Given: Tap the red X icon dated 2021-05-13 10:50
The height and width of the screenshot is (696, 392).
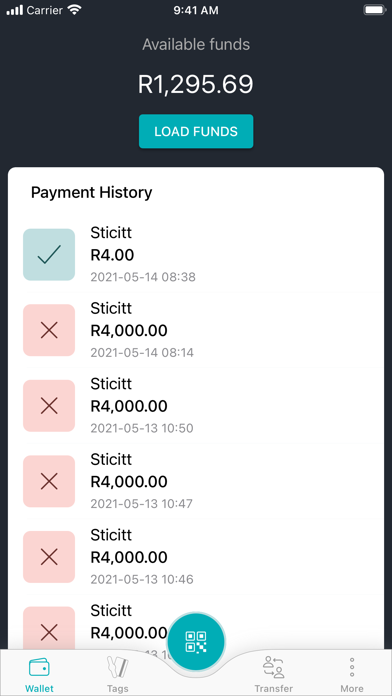Looking at the screenshot, I should (x=49, y=406).
